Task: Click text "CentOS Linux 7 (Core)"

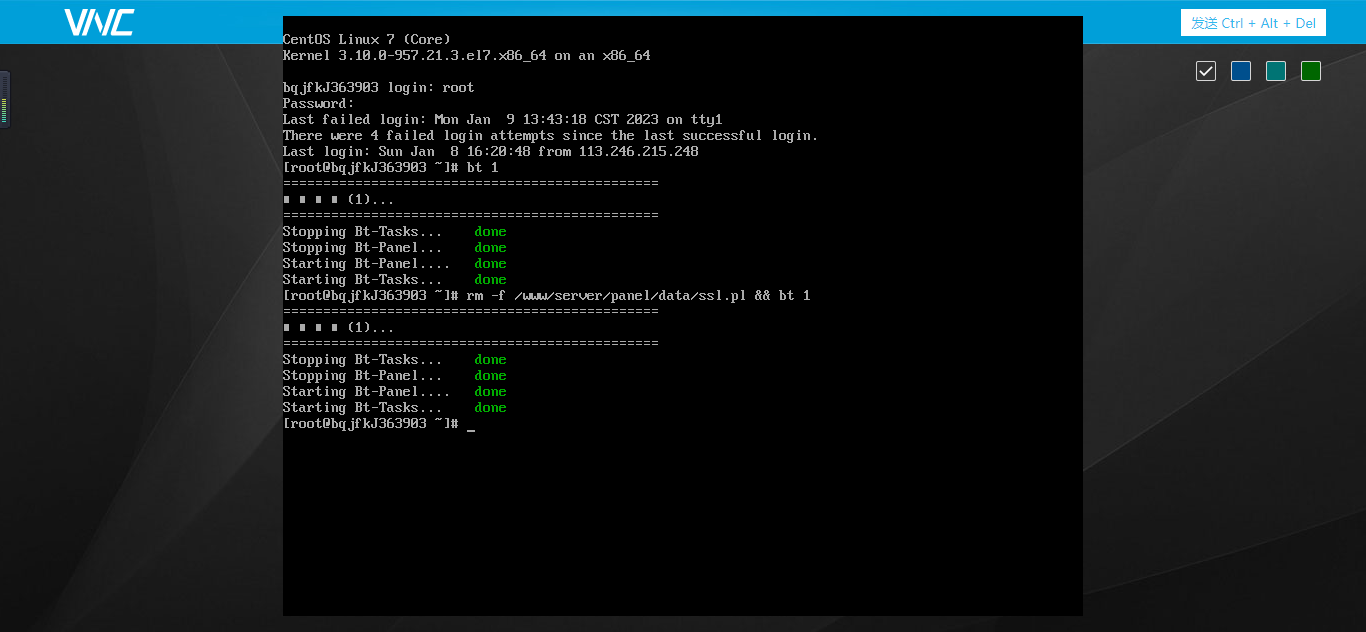Action: tap(367, 40)
